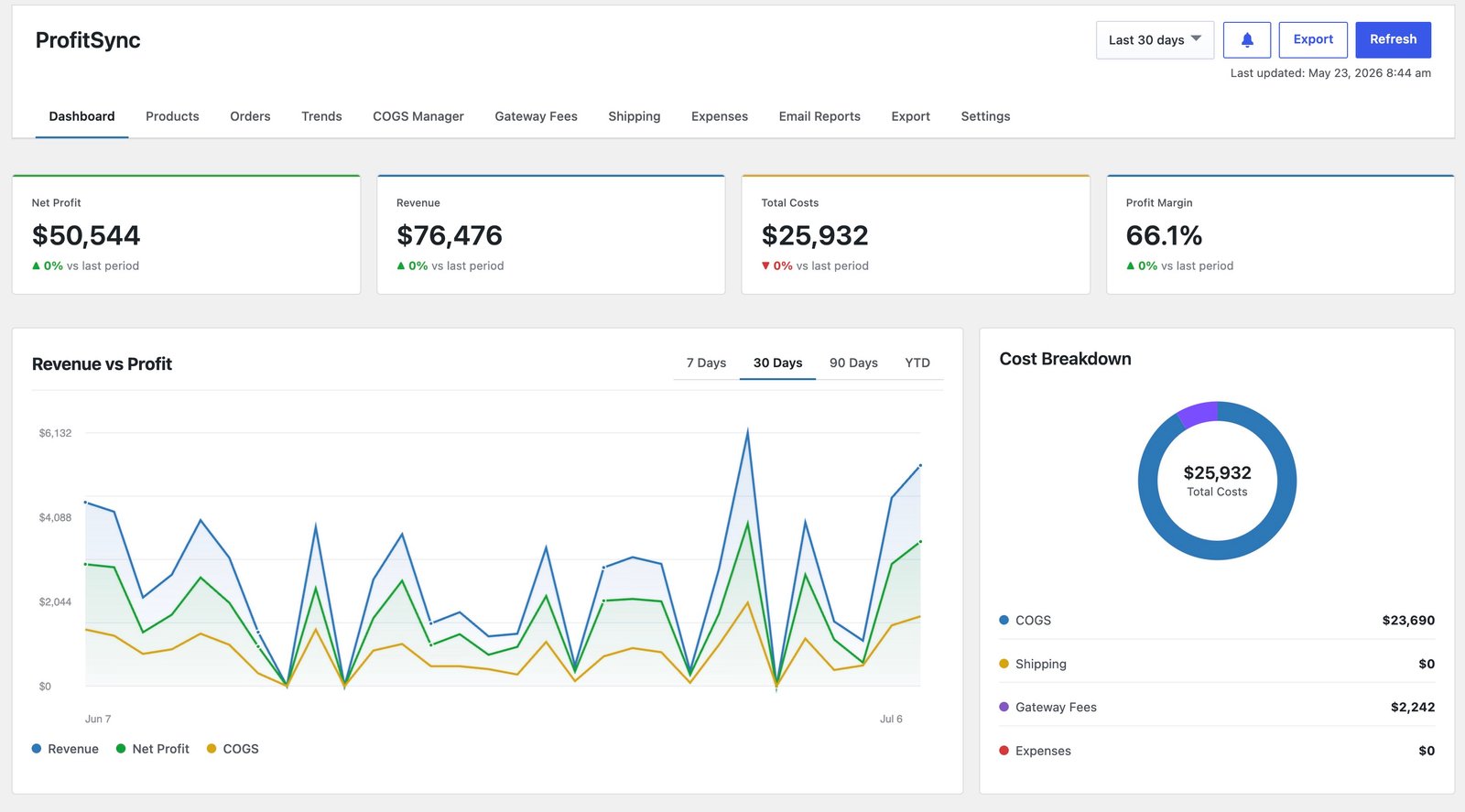Click the blue COGS dot in Cost Breakdown
This screenshot has height=812, width=1465.
(1004, 621)
